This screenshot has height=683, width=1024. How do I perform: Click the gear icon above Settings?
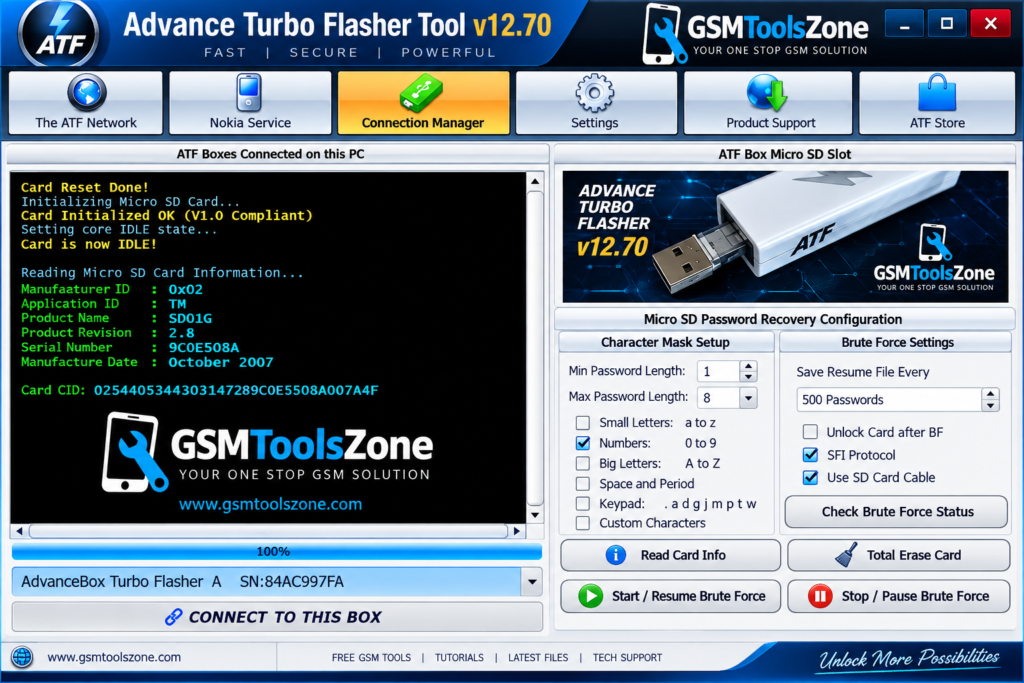(594, 93)
